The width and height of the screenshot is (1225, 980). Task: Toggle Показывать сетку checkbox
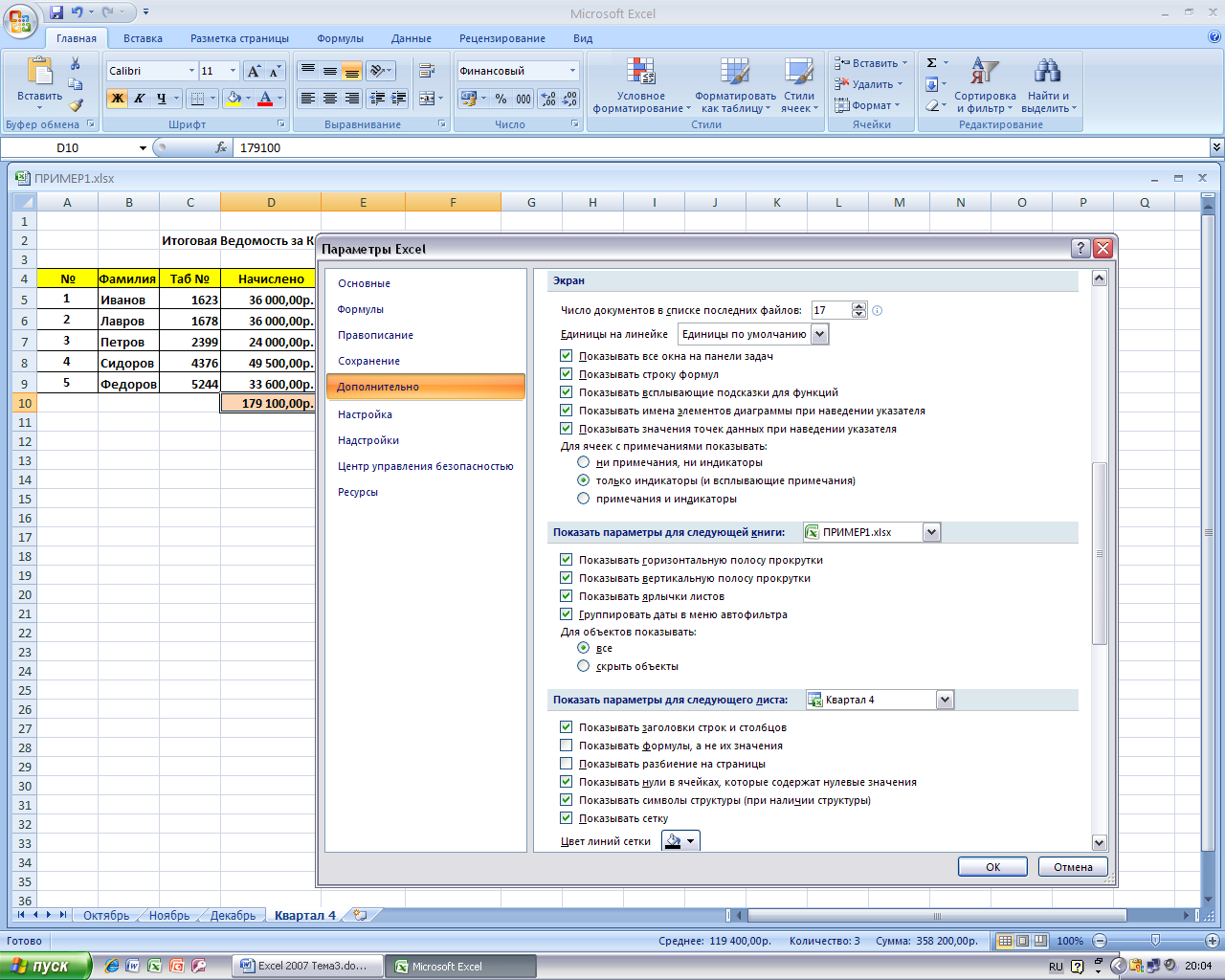566,818
